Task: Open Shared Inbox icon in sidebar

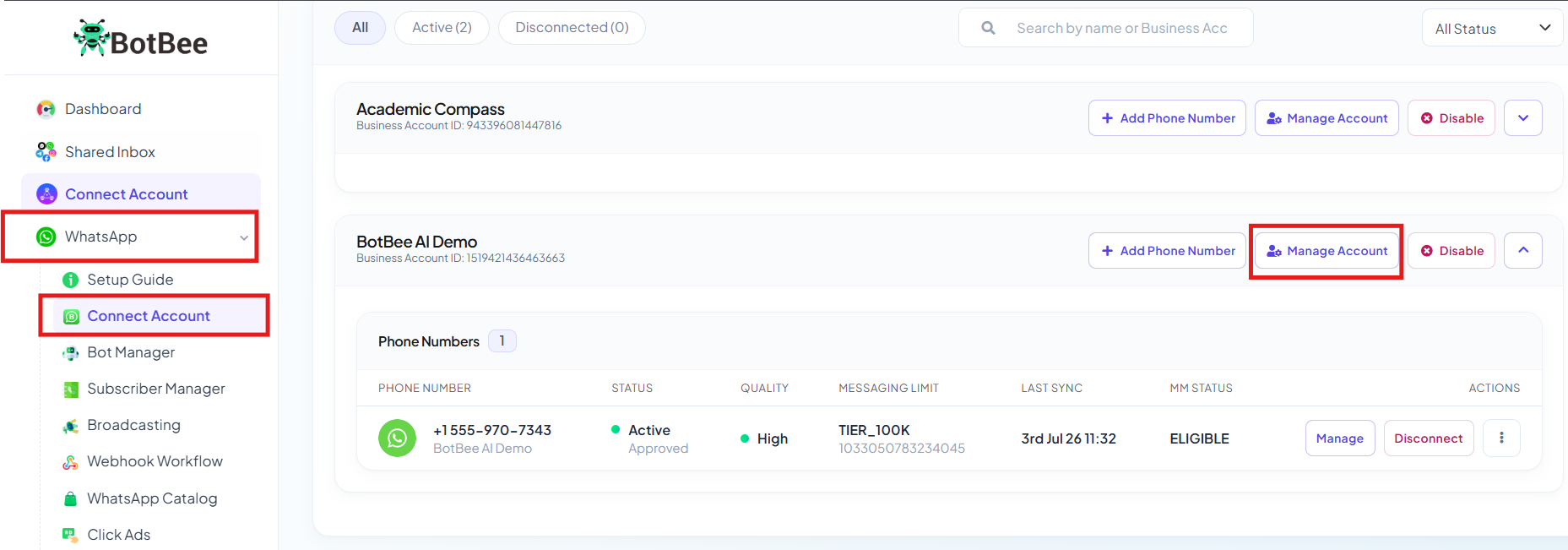Action: pyautogui.click(x=46, y=152)
